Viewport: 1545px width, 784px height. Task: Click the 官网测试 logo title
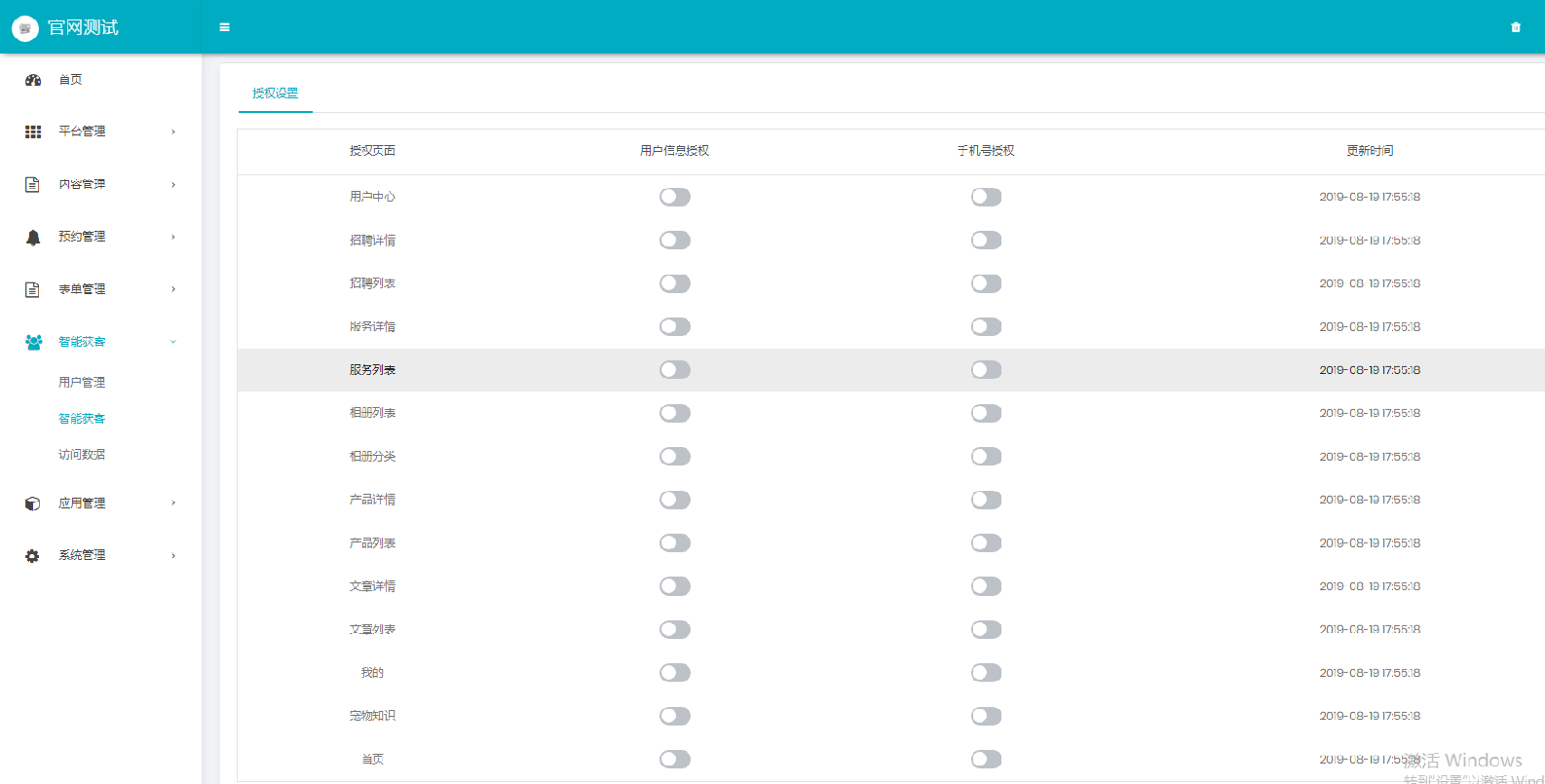point(83,27)
